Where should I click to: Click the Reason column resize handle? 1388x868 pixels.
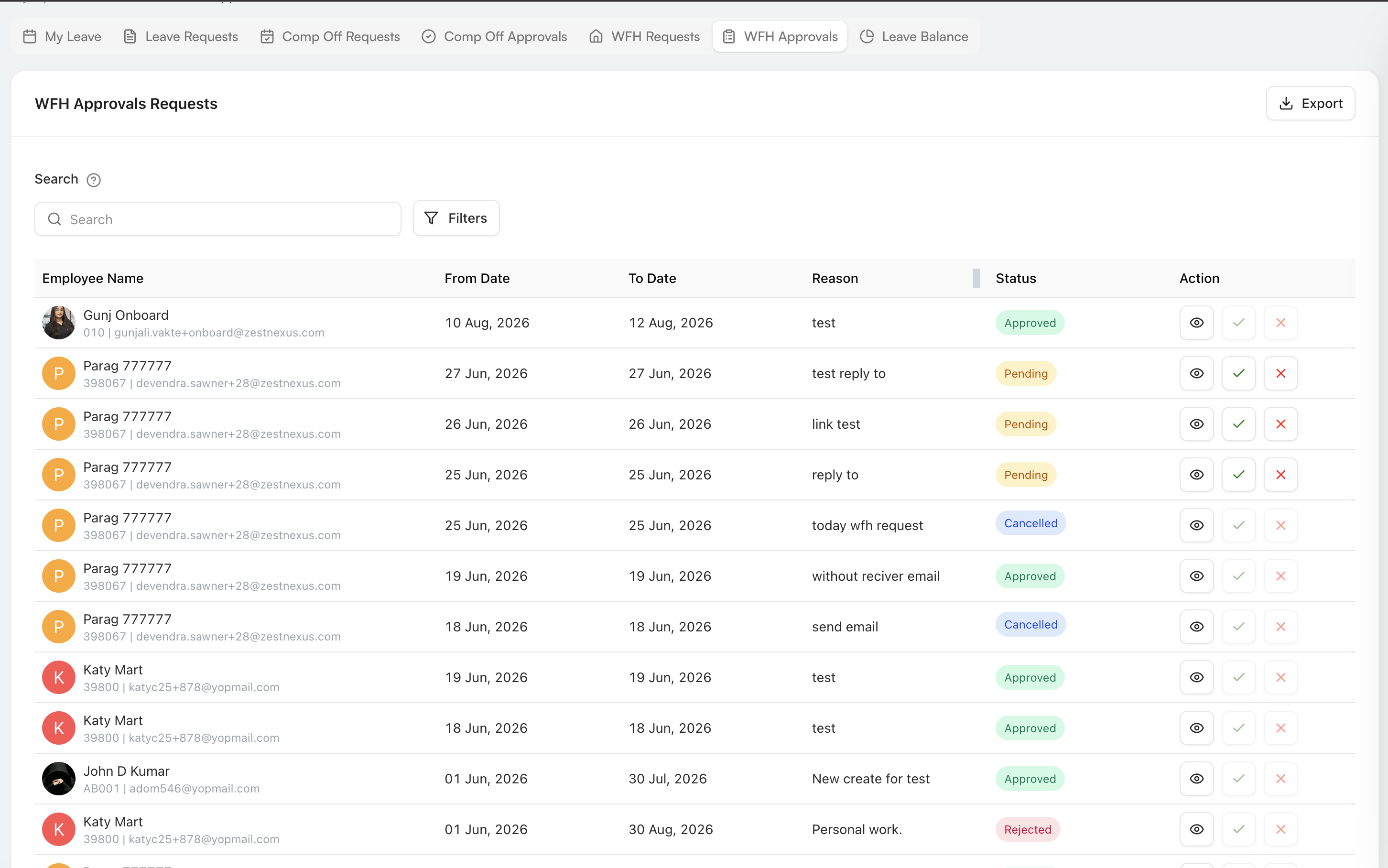(x=976, y=279)
